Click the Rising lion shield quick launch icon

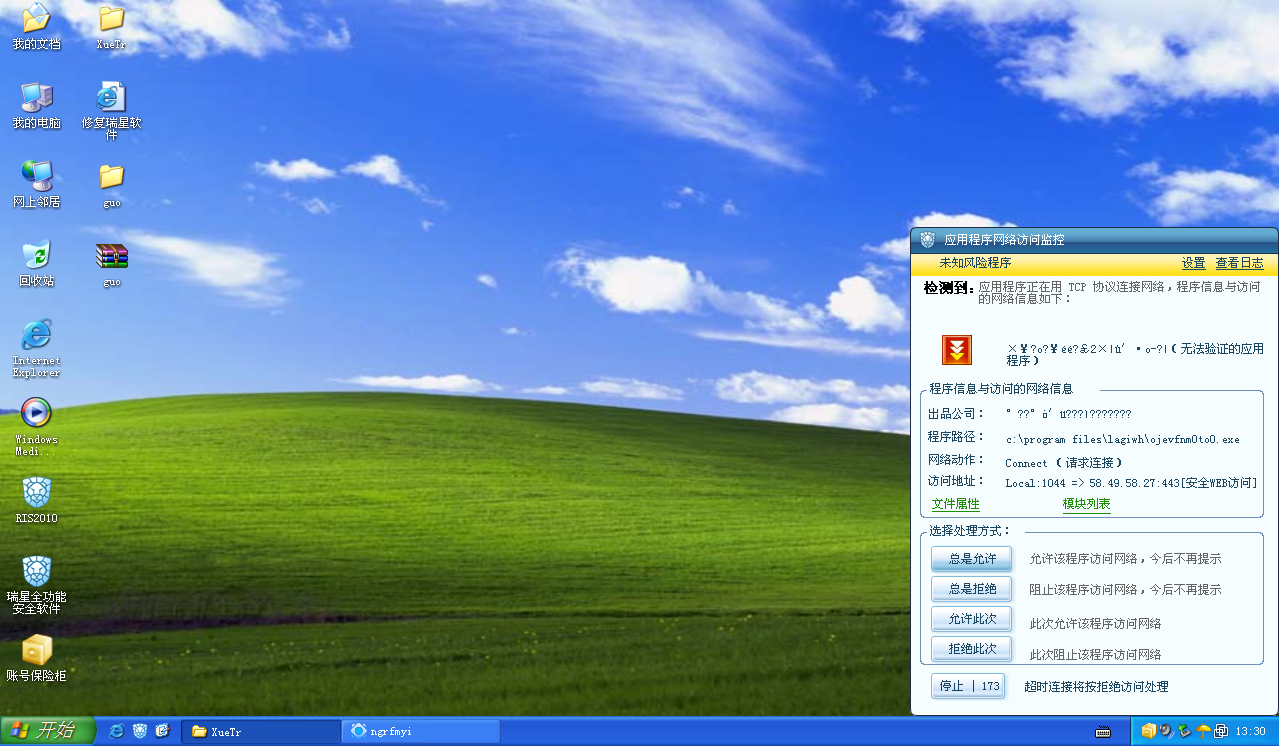(x=140, y=731)
